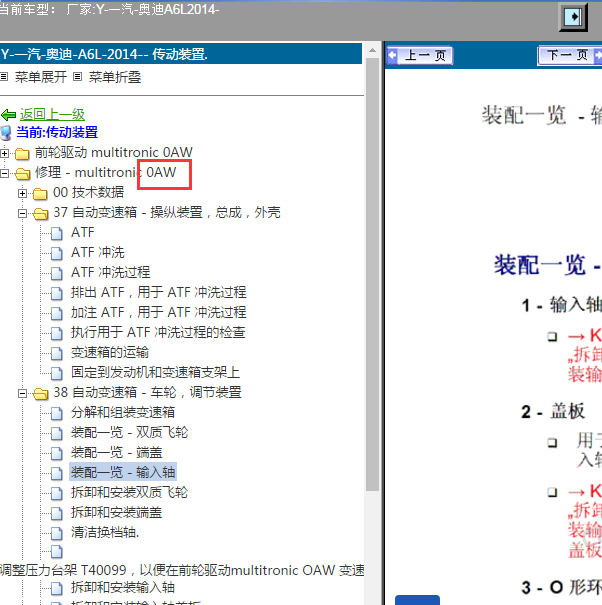Expand the 前轮驱动 multitronic 0AW folder
The height and width of the screenshot is (605, 602).
pos(5,153)
